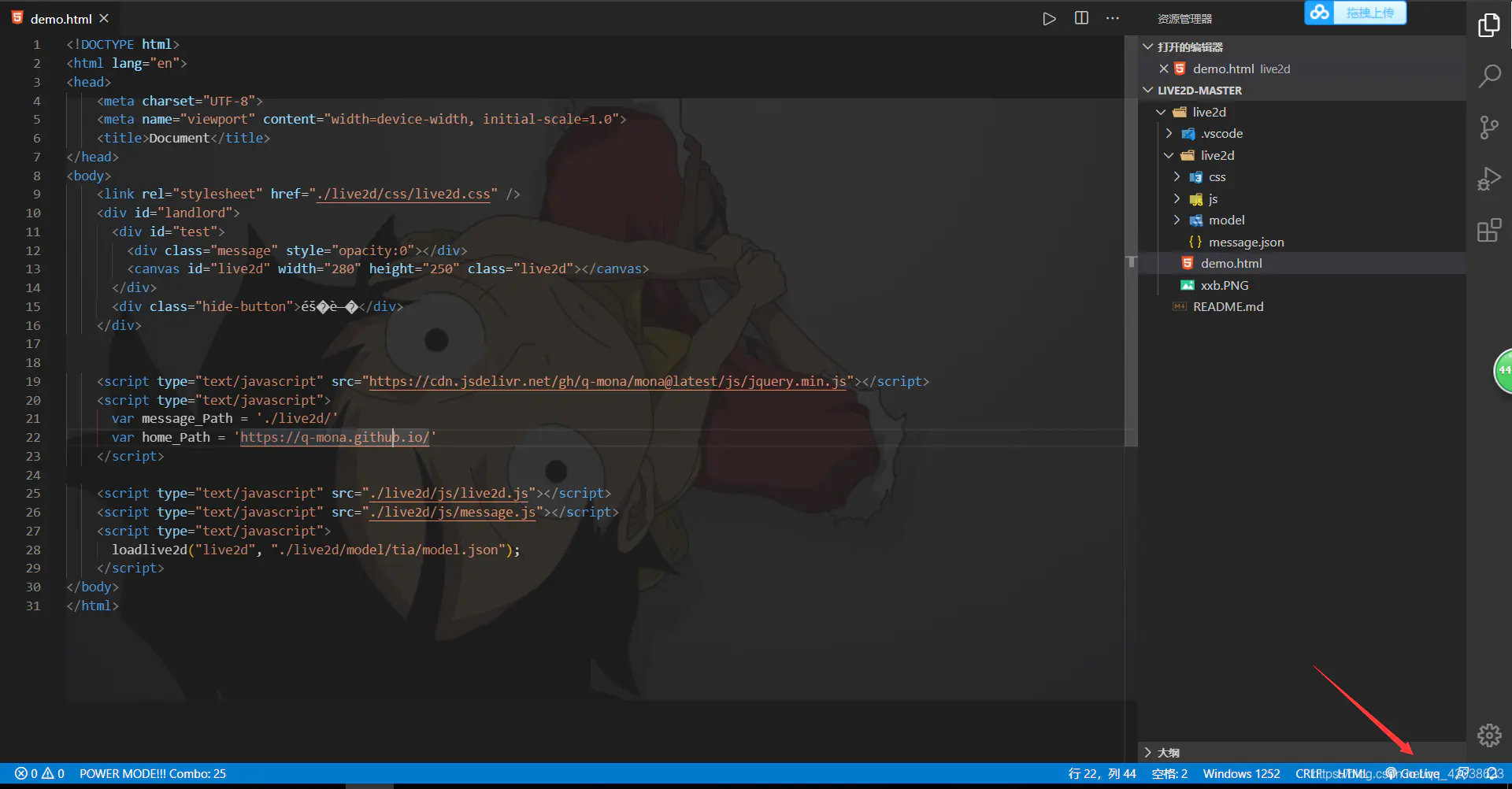Click line number 28 in the gutter
Viewport: 1512px width, 789px height.
click(x=33, y=550)
